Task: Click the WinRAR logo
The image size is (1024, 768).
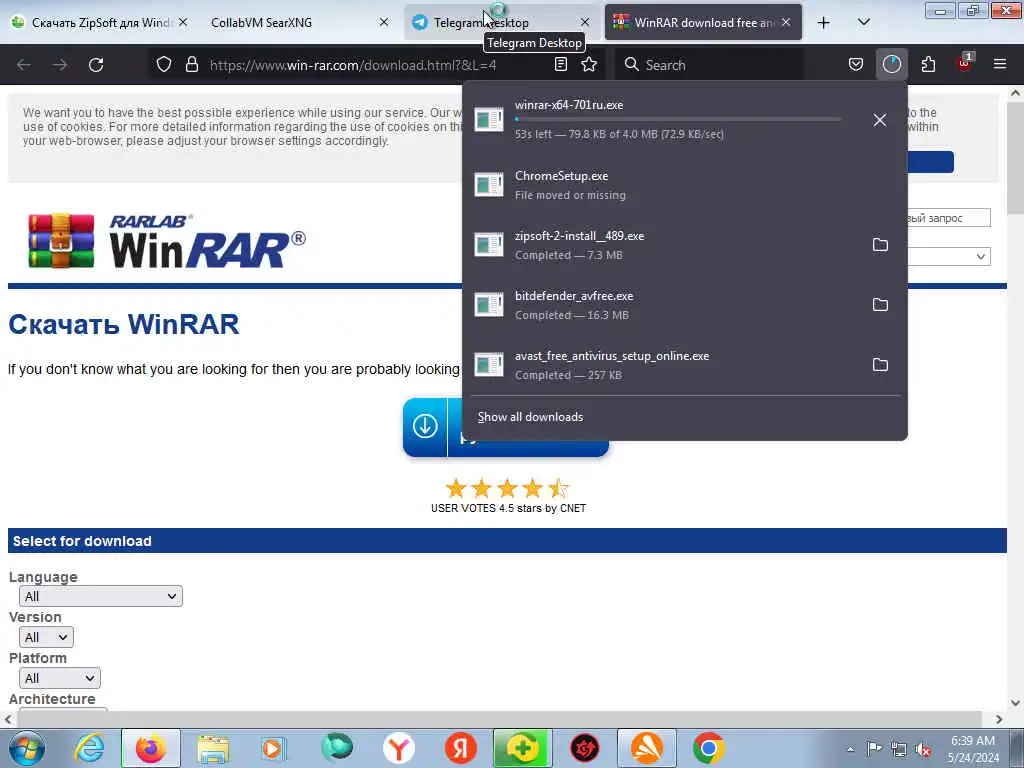Action: pos(167,241)
